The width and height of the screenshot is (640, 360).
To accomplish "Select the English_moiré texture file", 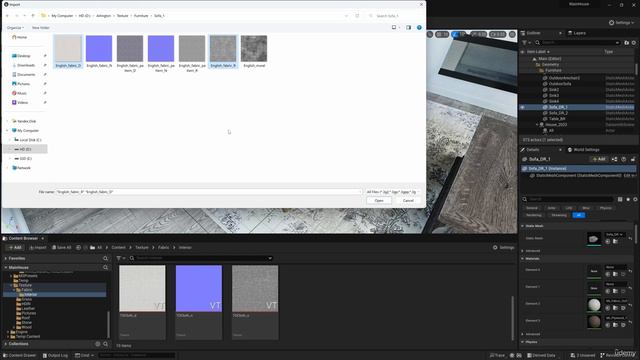I will (254, 49).
